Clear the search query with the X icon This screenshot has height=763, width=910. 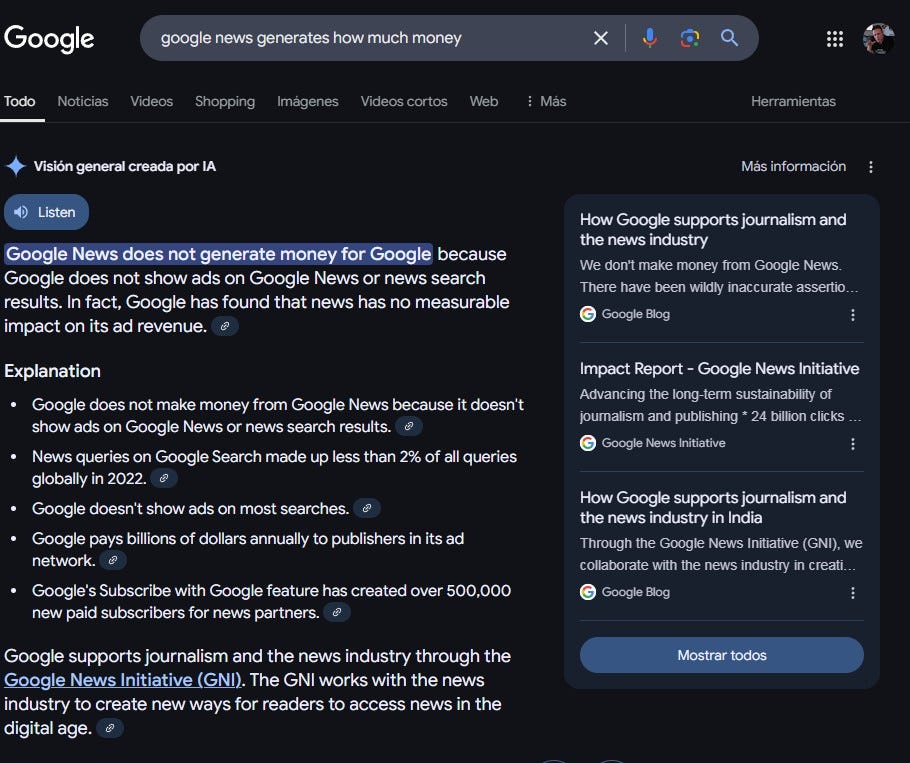click(x=601, y=38)
